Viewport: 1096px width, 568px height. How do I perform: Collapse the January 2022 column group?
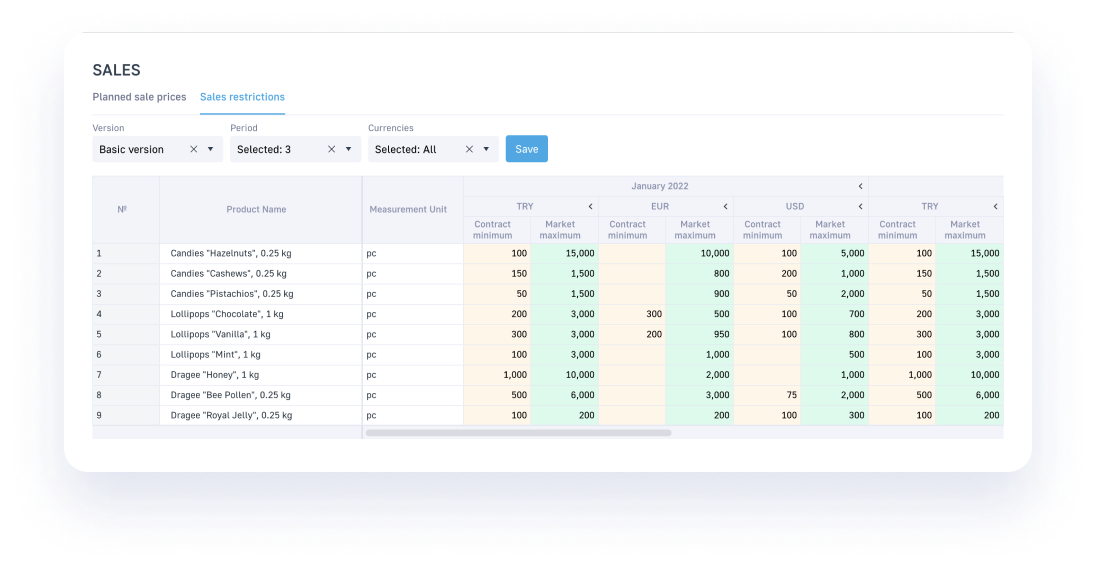coord(860,186)
